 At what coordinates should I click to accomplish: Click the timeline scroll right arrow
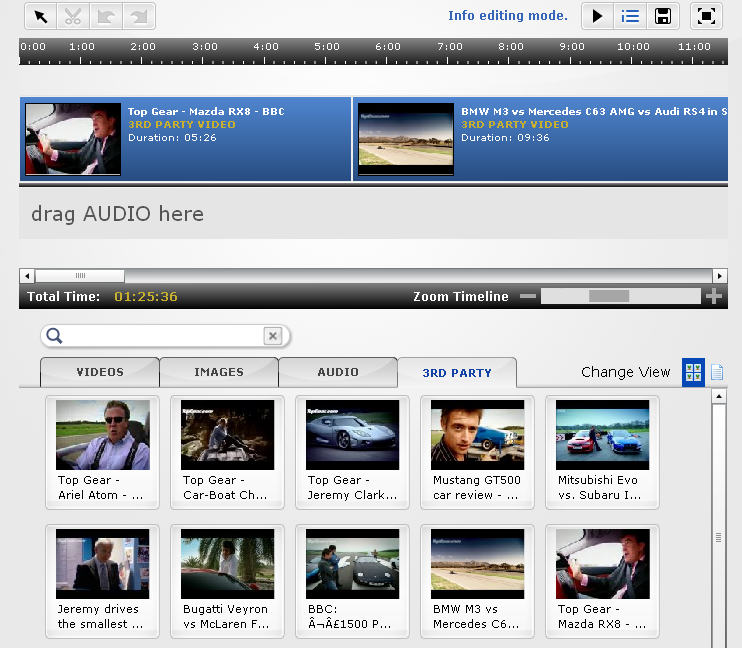pyautogui.click(x=720, y=275)
